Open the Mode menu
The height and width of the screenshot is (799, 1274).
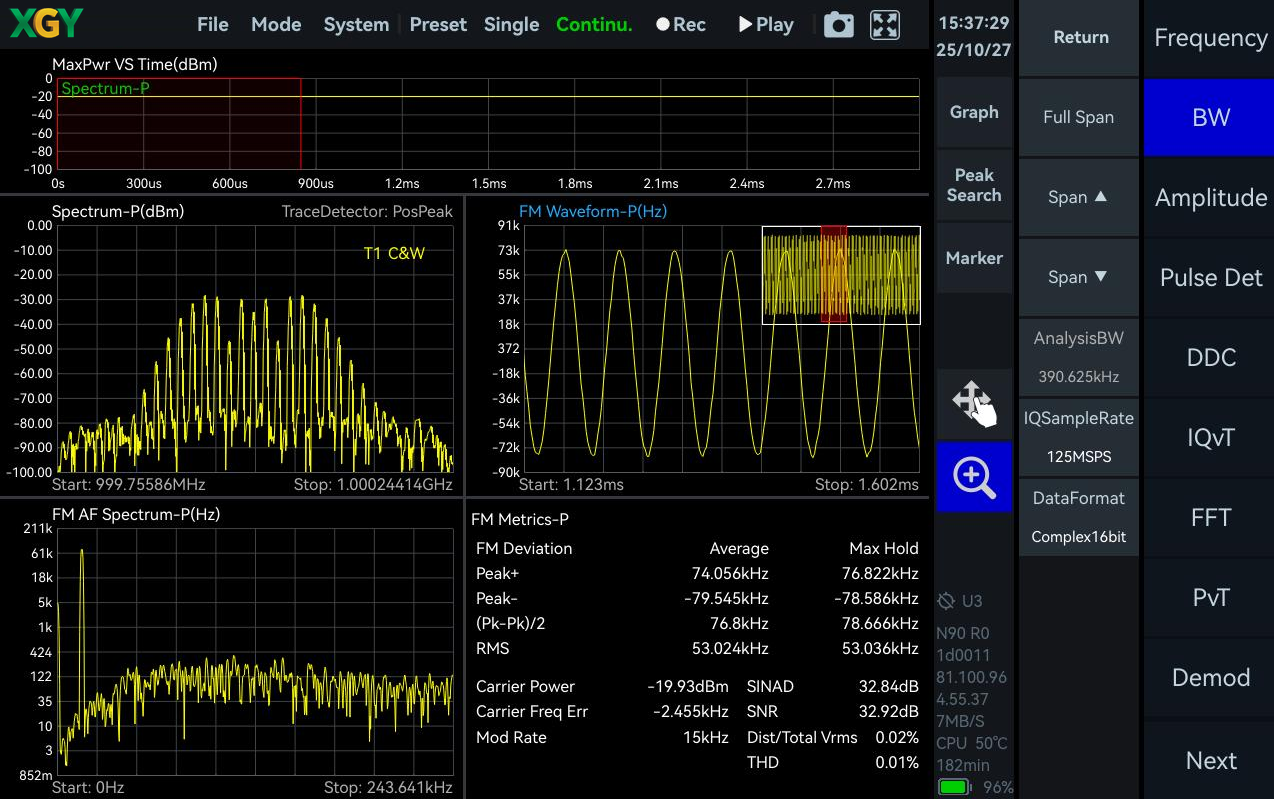pos(276,25)
